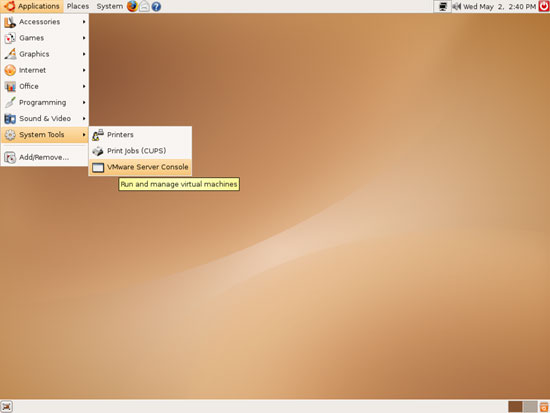The image size is (550, 413).
Task: Click the show desktop icon in the bottom panel
Action: coord(6,407)
